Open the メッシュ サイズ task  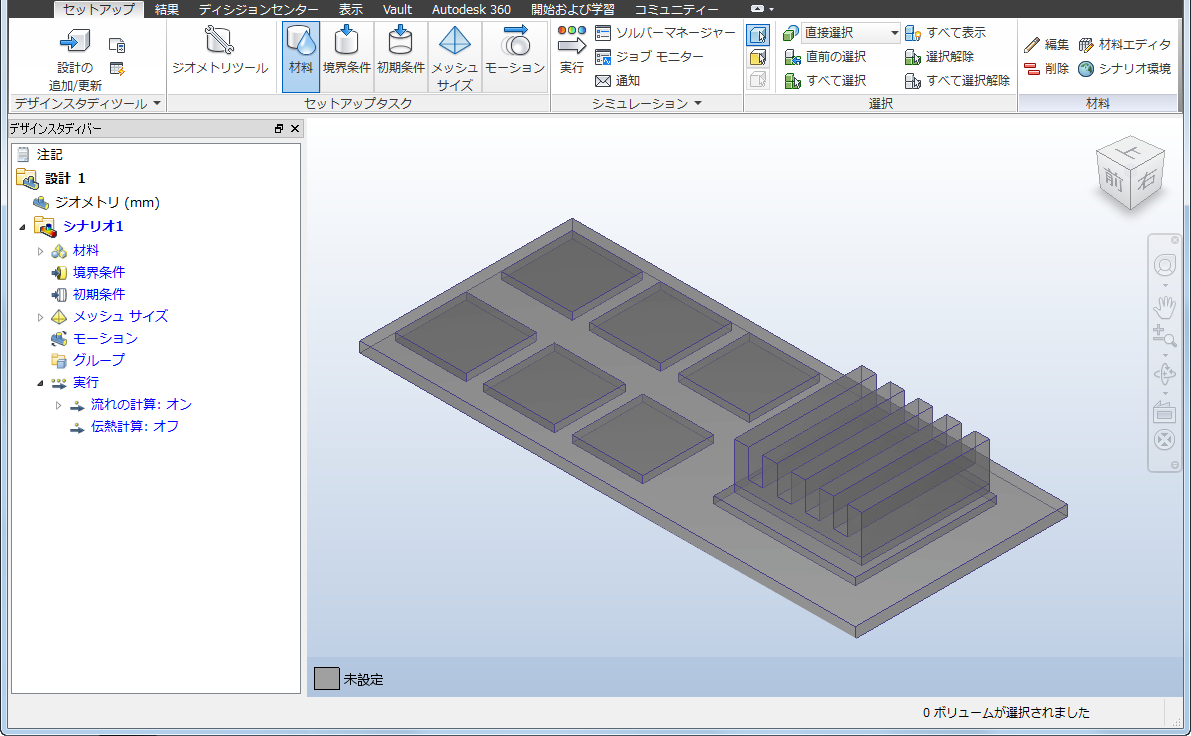pos(454,56)
